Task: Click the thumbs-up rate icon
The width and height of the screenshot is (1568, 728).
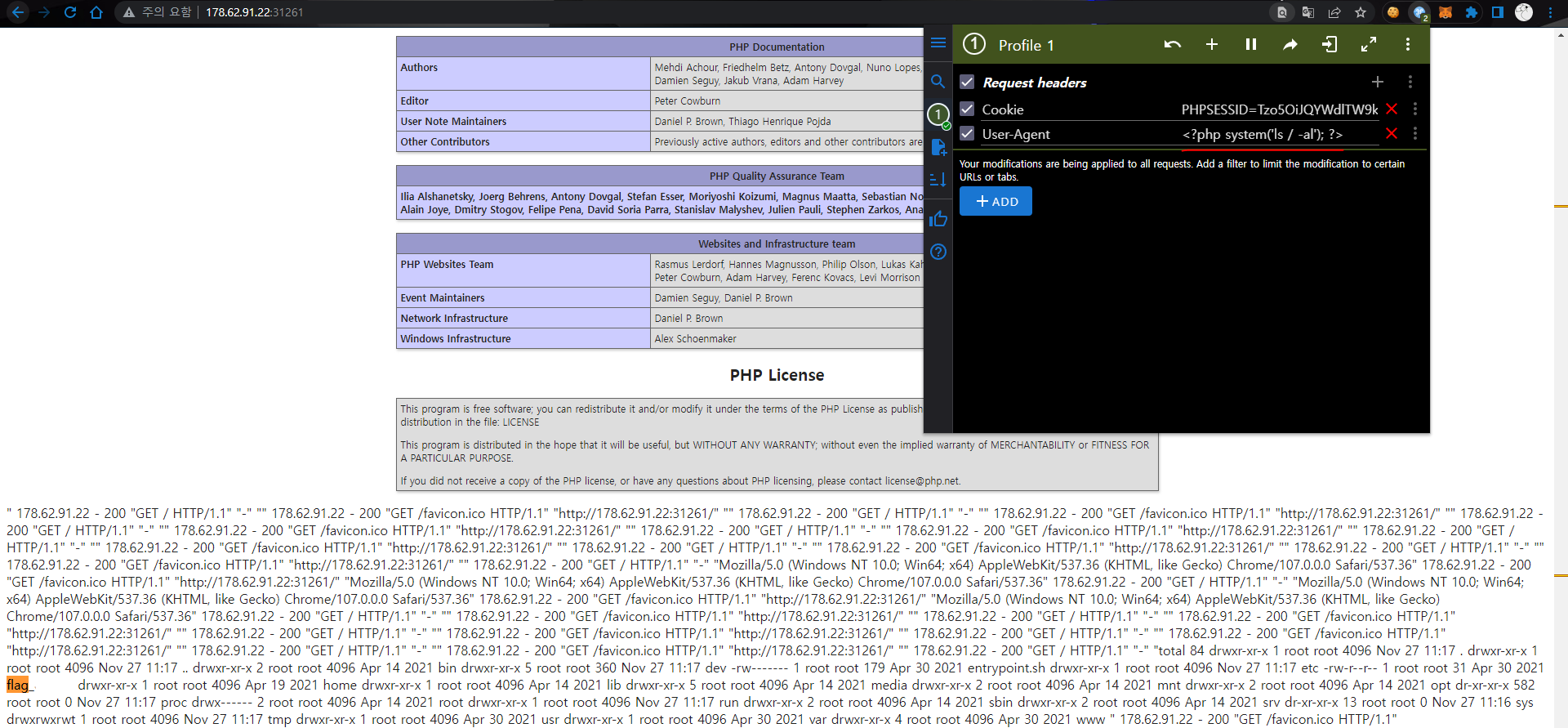Action: tap(938, 219)
